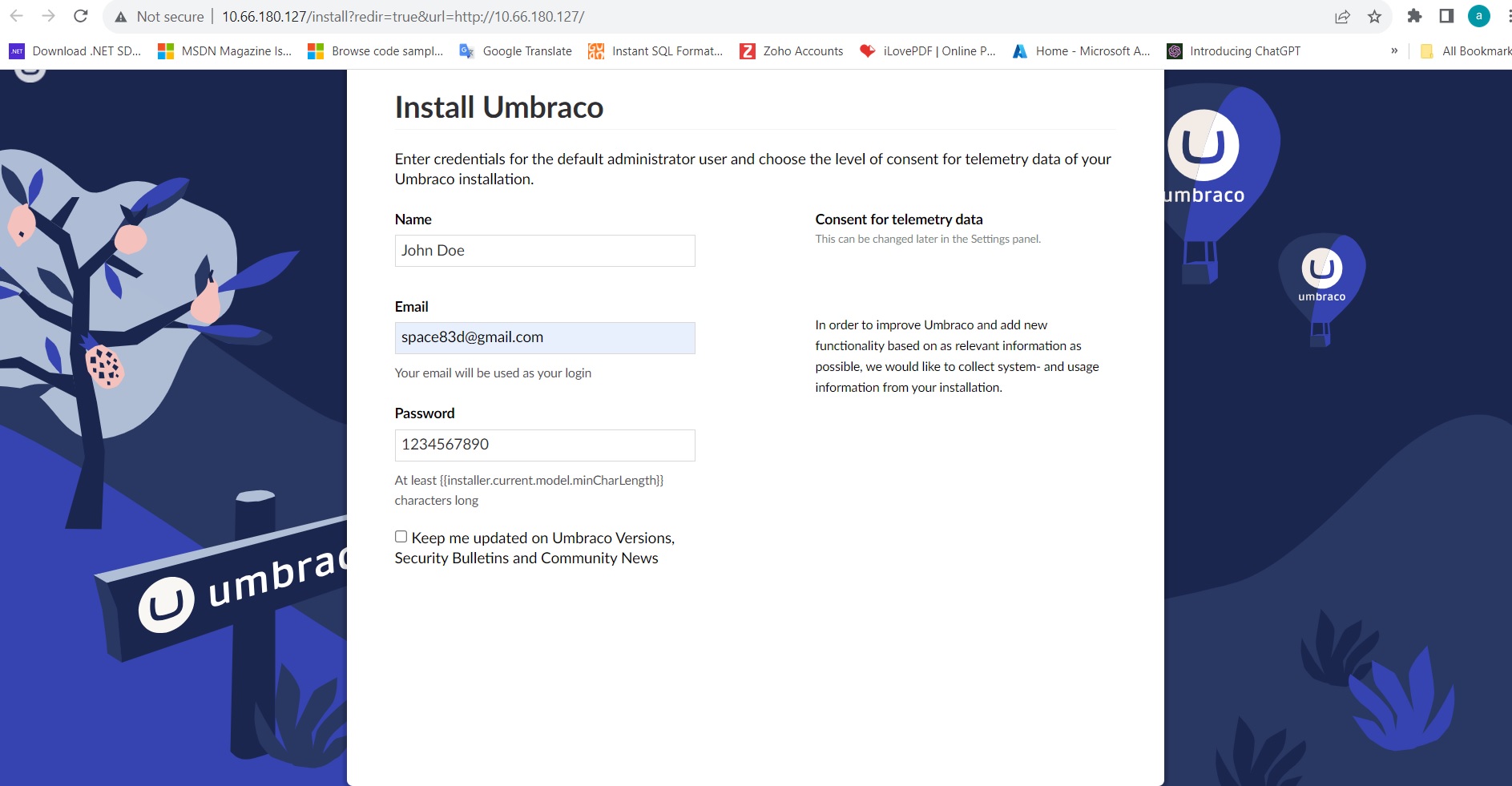Viewport: 1512px width, 786px height.
Task: Click the iLovePDF heart favicon
Action: point(867,50)
